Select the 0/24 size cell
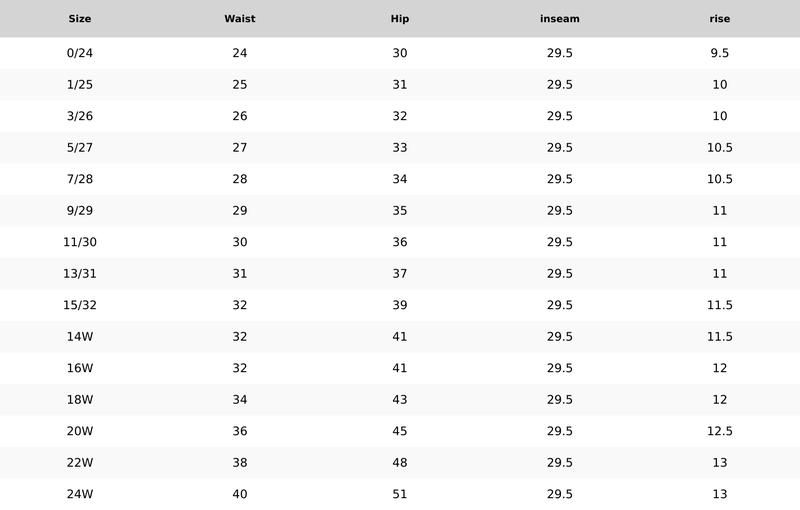The image size is (800, 510). (80, 53)
